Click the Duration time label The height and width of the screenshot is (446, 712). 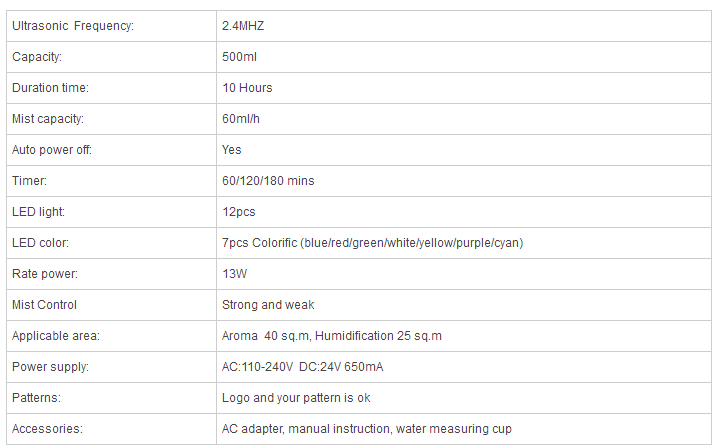(x=50, y=88)
